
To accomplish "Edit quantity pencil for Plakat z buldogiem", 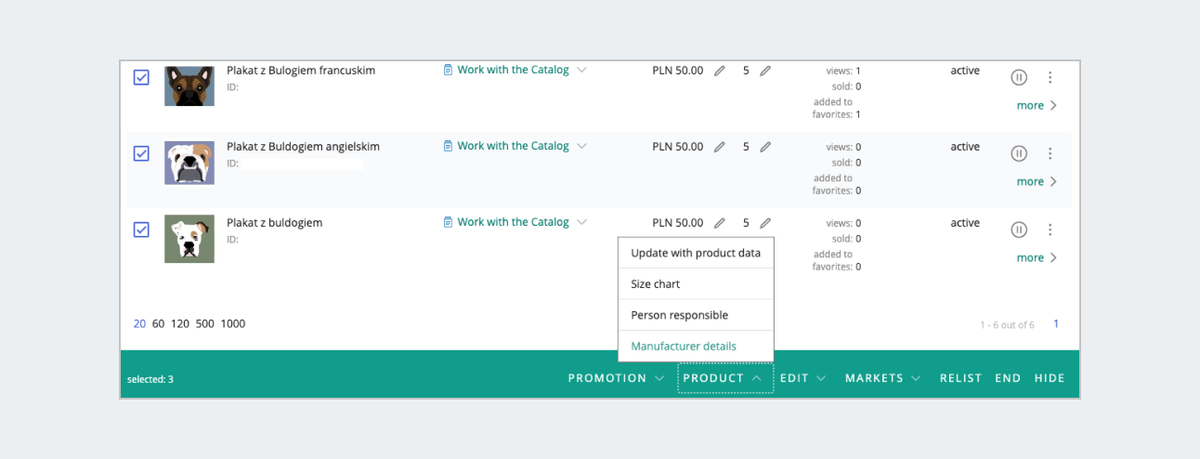I will [765, 223].
